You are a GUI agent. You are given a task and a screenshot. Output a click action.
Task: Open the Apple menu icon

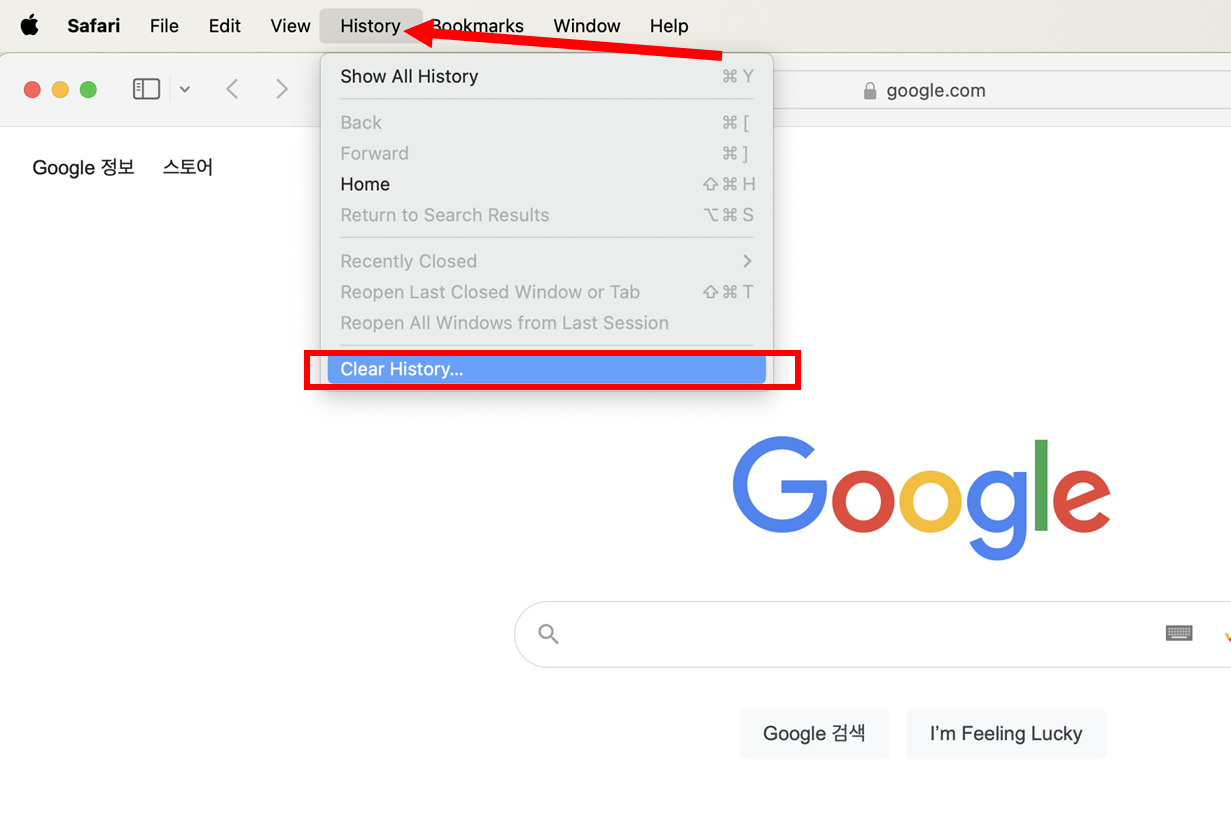click(30, 25)
